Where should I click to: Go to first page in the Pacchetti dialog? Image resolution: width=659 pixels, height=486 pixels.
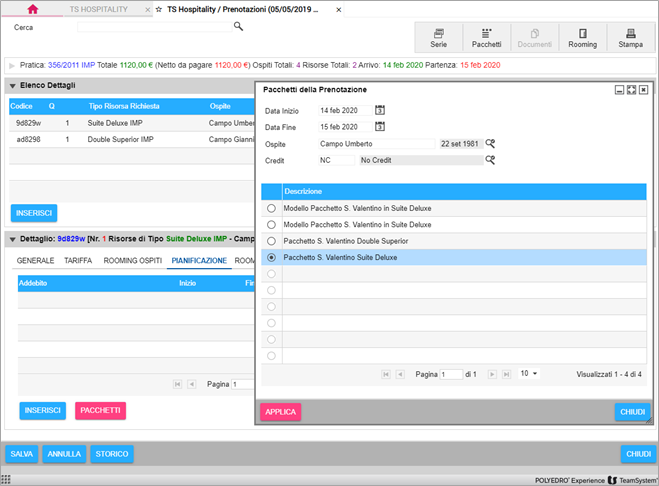tap(386, 374)
